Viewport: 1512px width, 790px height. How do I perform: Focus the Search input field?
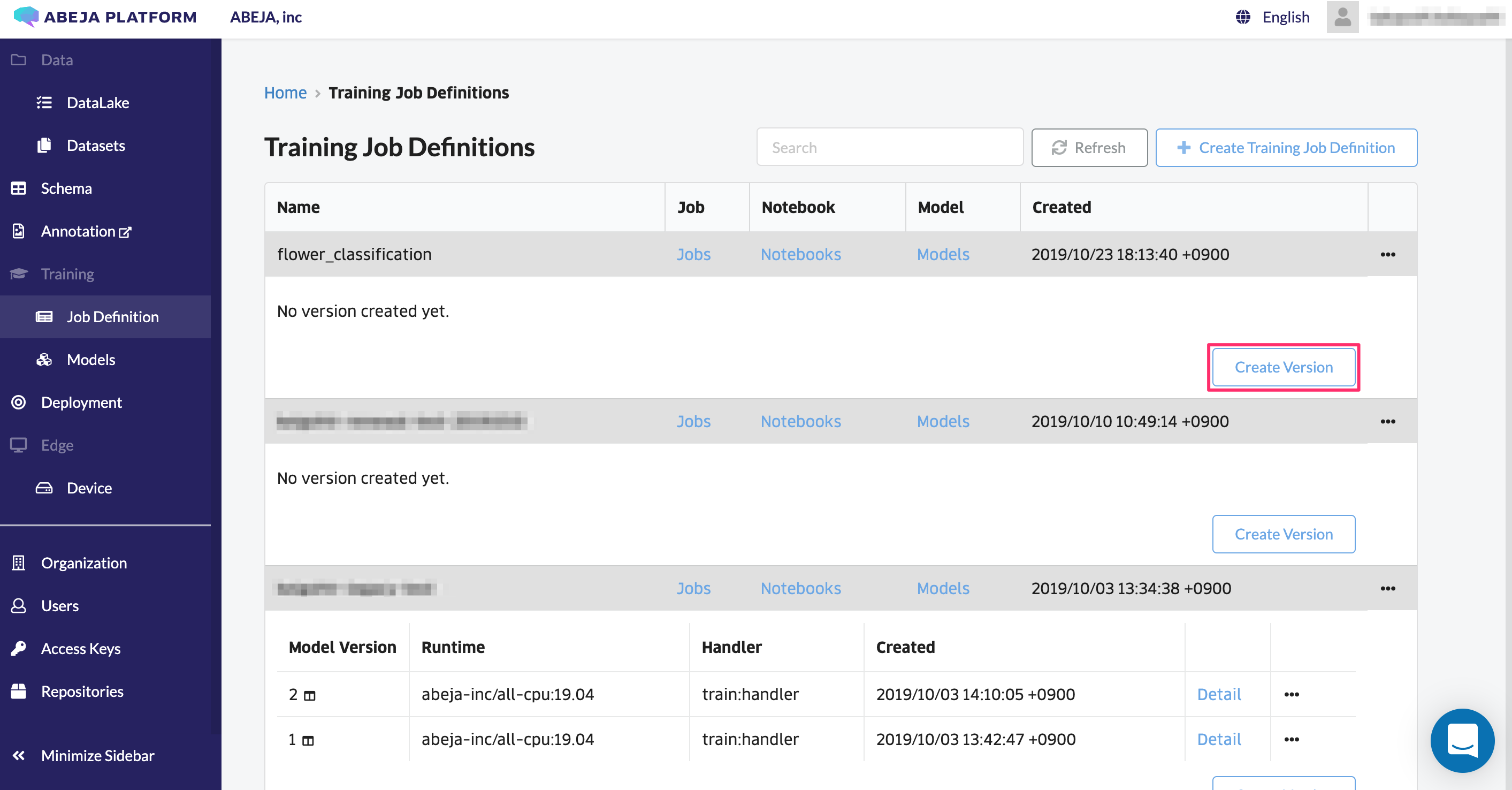890,147
